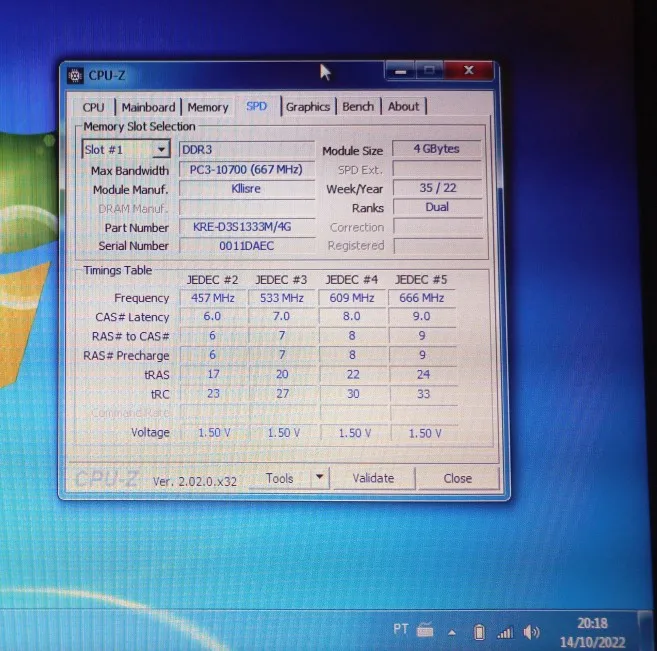Minimize the CPU-Z window
The height and width of the screenshot is (651, 657).
tap(400, 71)
